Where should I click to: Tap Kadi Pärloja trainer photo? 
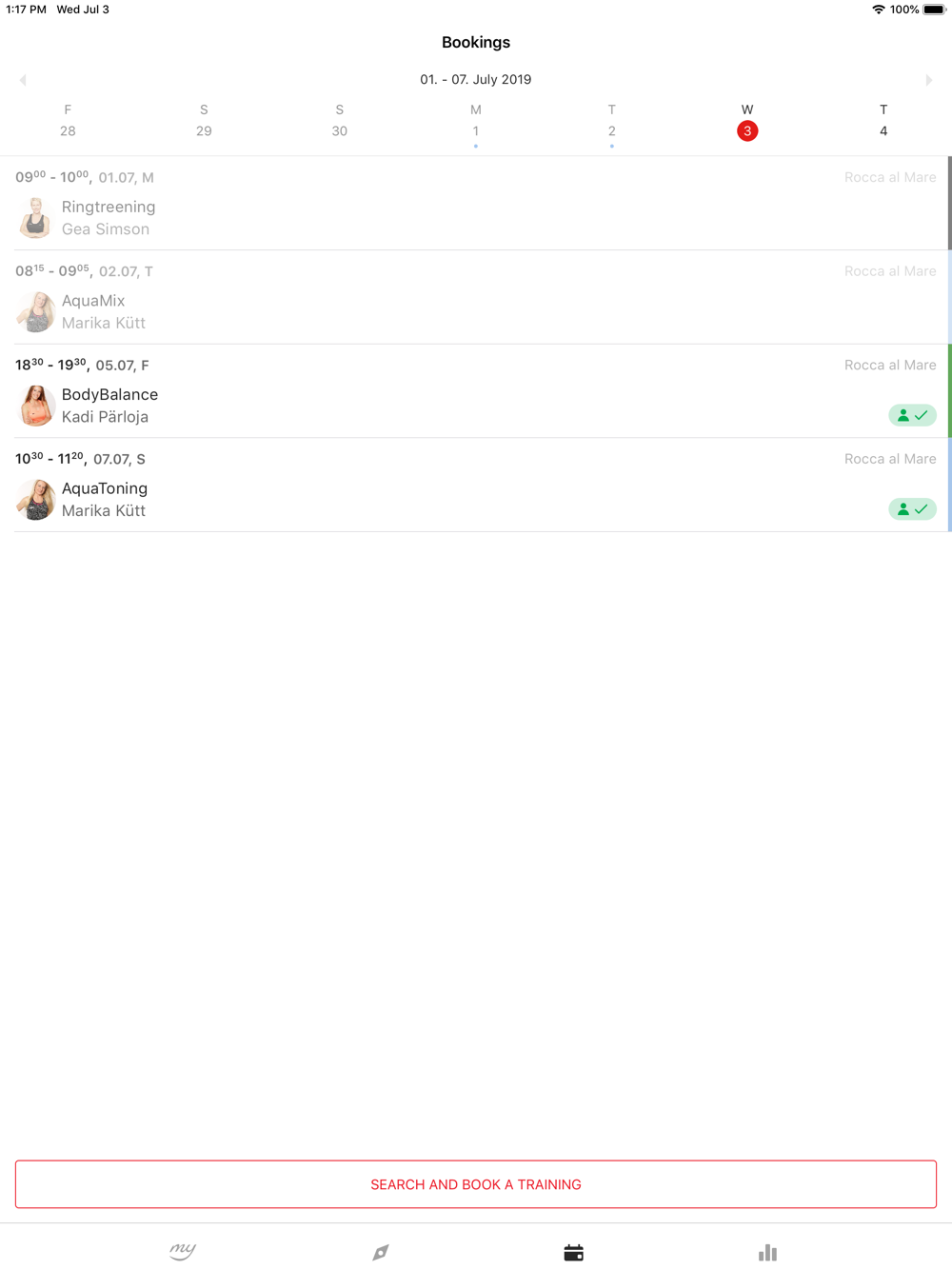point(36,406)
